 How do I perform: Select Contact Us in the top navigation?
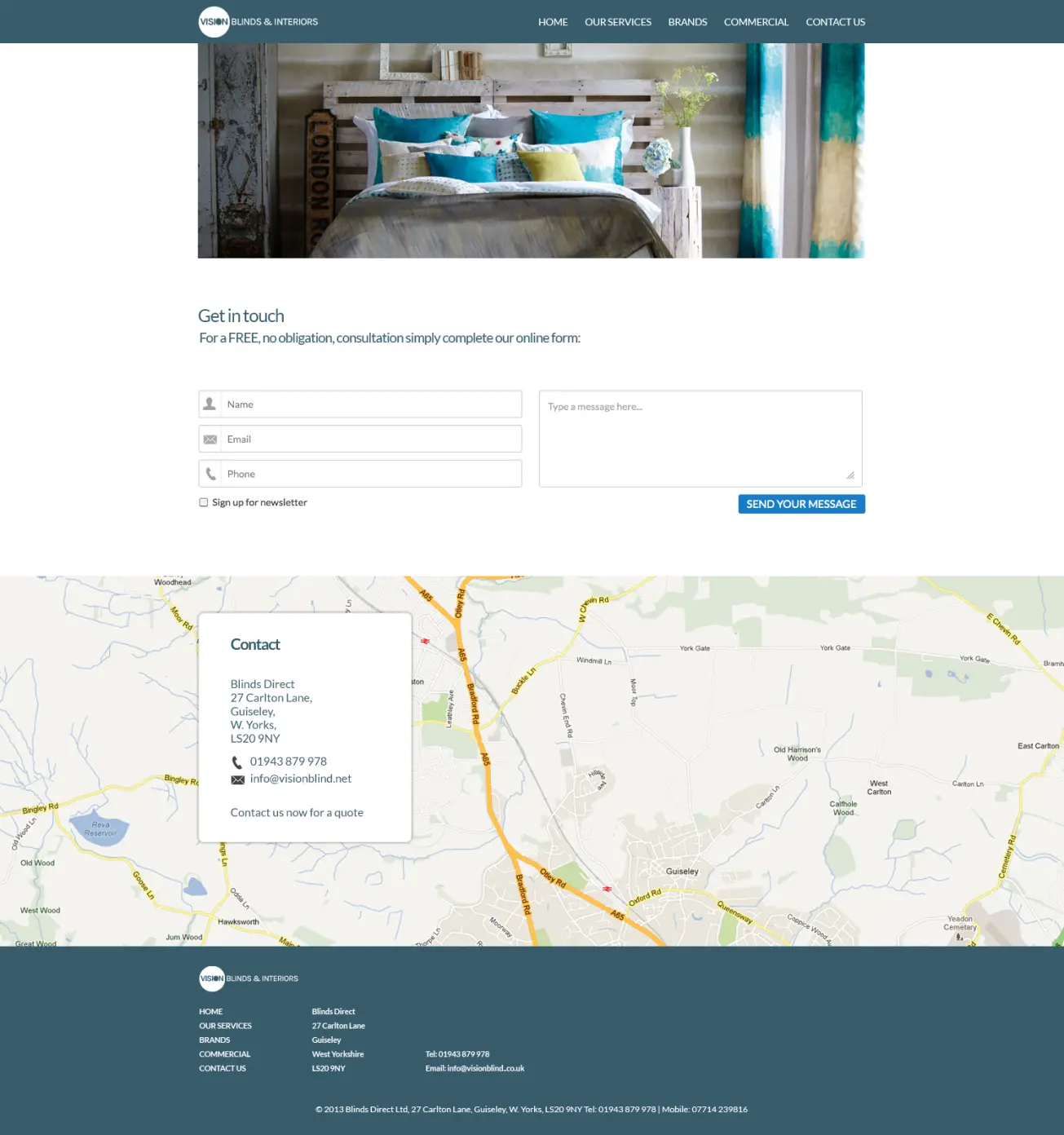click(835, 22)
